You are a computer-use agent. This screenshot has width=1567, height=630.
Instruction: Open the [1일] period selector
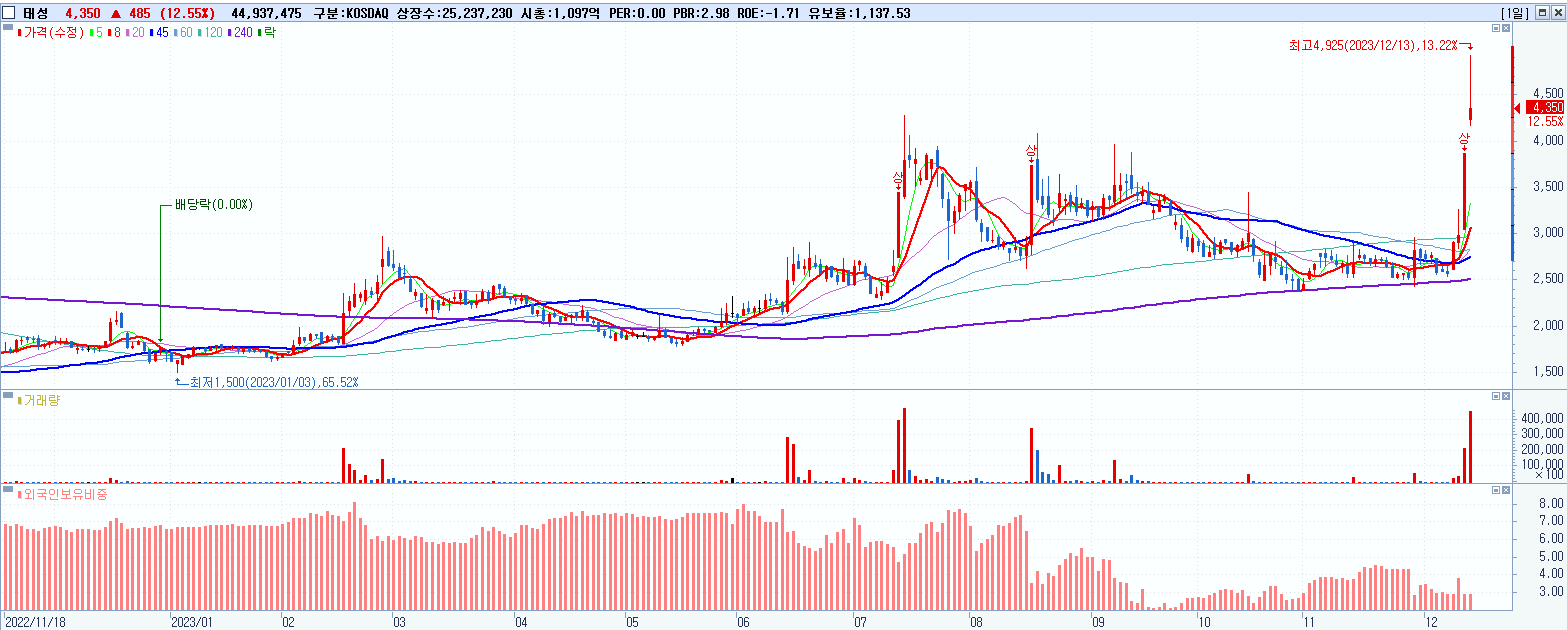coord(1516,12)
